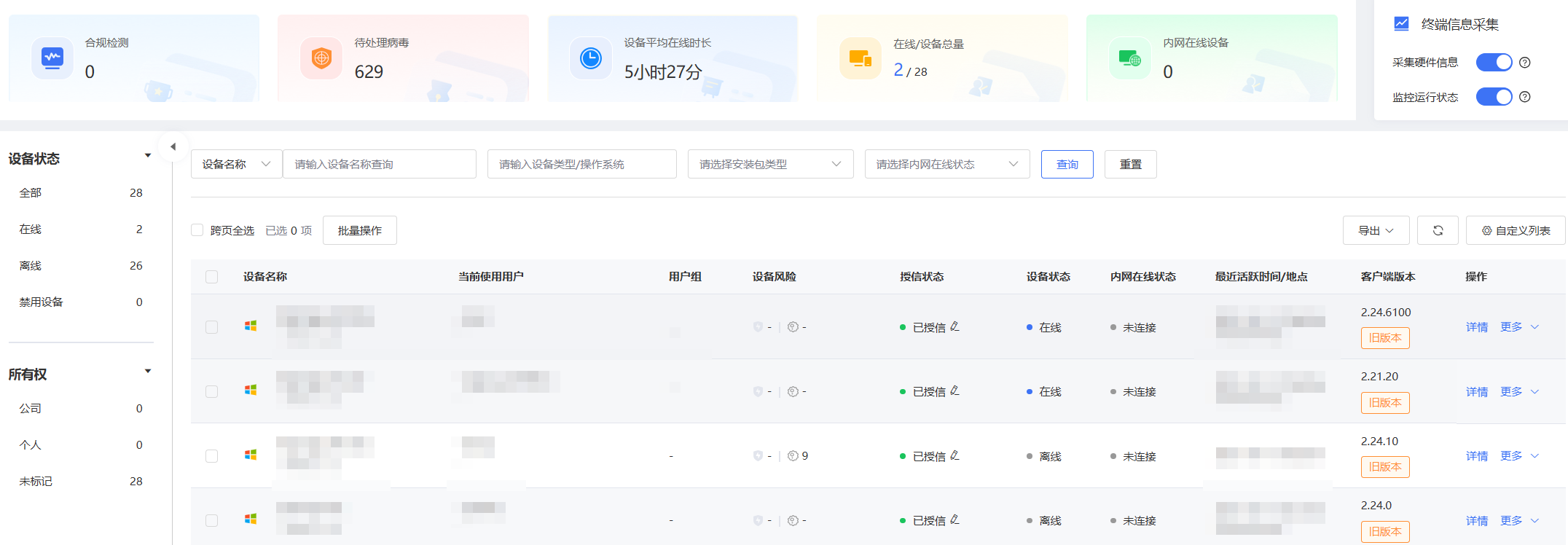Click the 内网在线设备 globe icon
This screenshot has height=545, width=1568.
click(x=1129, y=58)
